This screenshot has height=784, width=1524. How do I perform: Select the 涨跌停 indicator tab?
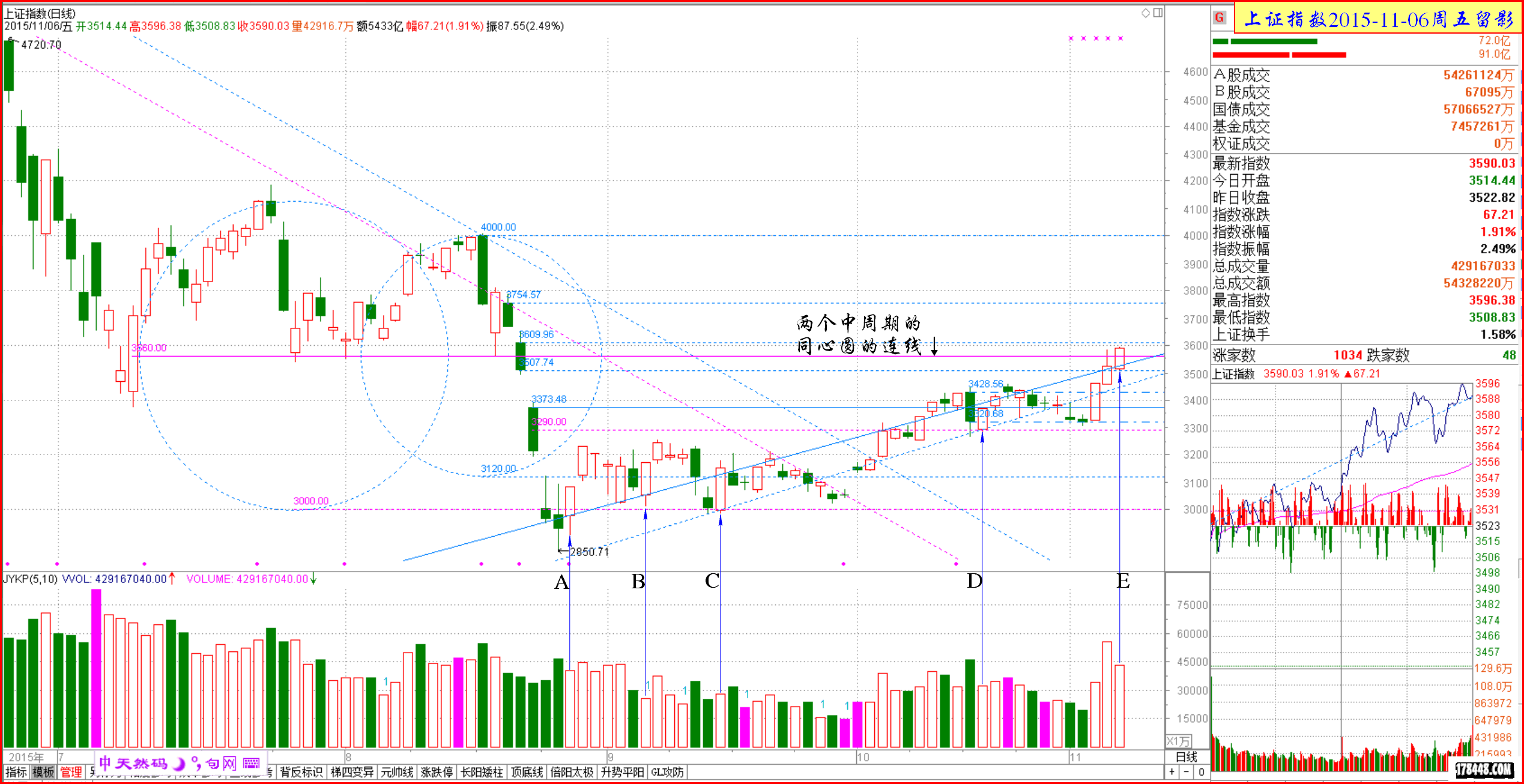(x=437, y=772)
